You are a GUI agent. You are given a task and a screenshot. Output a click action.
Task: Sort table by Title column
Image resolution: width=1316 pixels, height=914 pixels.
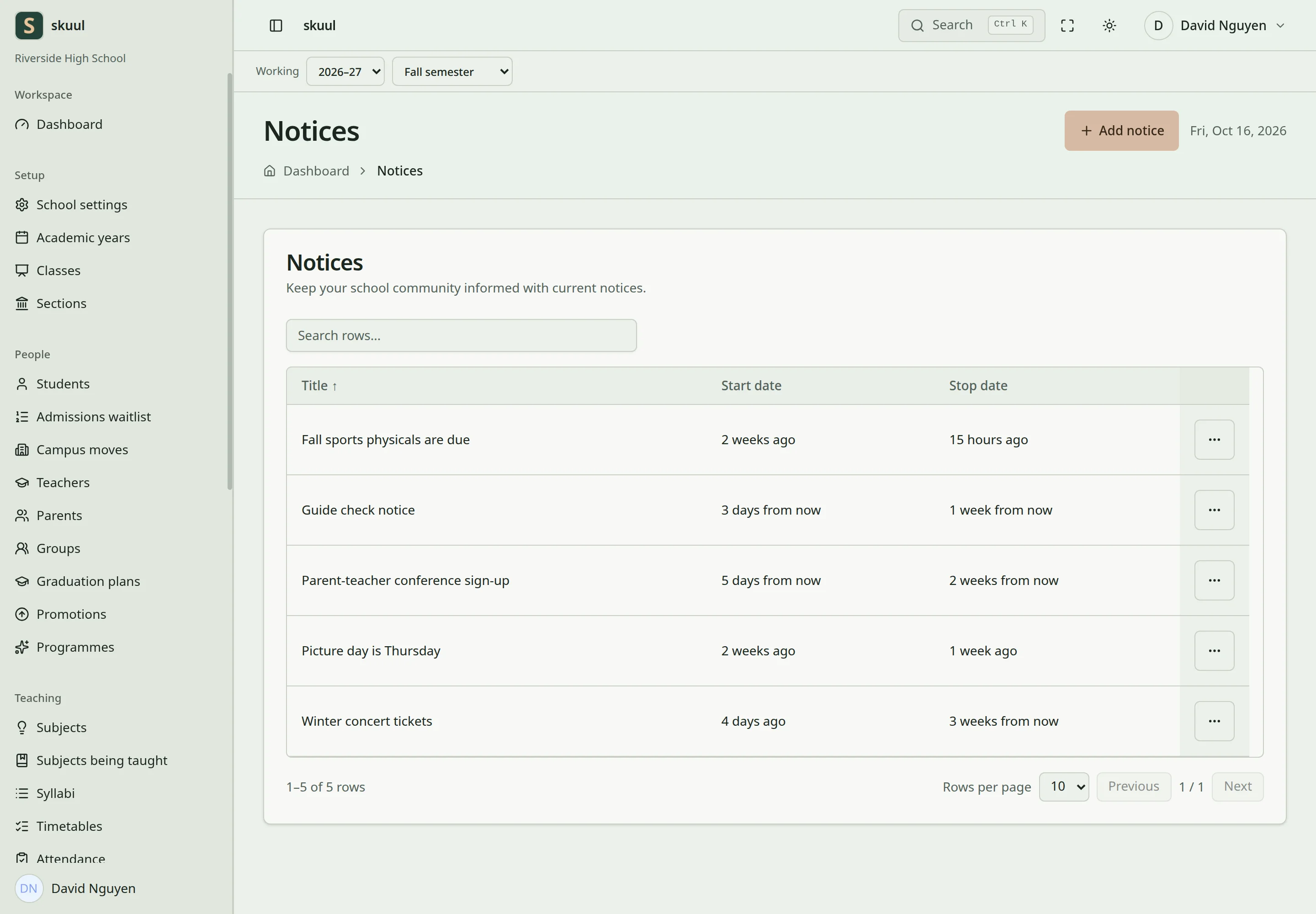click(x=319, y=385)
